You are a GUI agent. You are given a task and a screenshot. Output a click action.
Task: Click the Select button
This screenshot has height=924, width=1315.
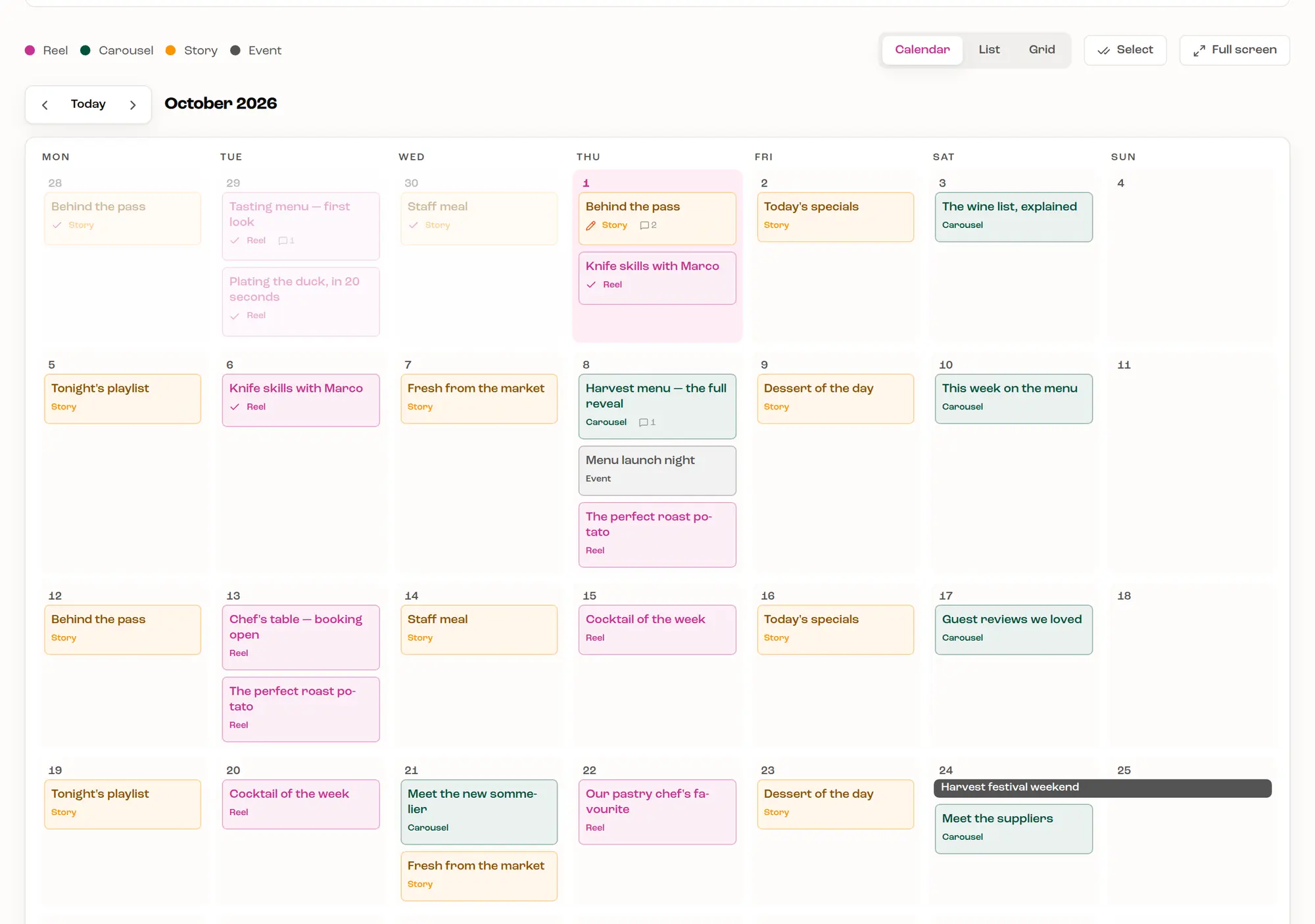1125,50
